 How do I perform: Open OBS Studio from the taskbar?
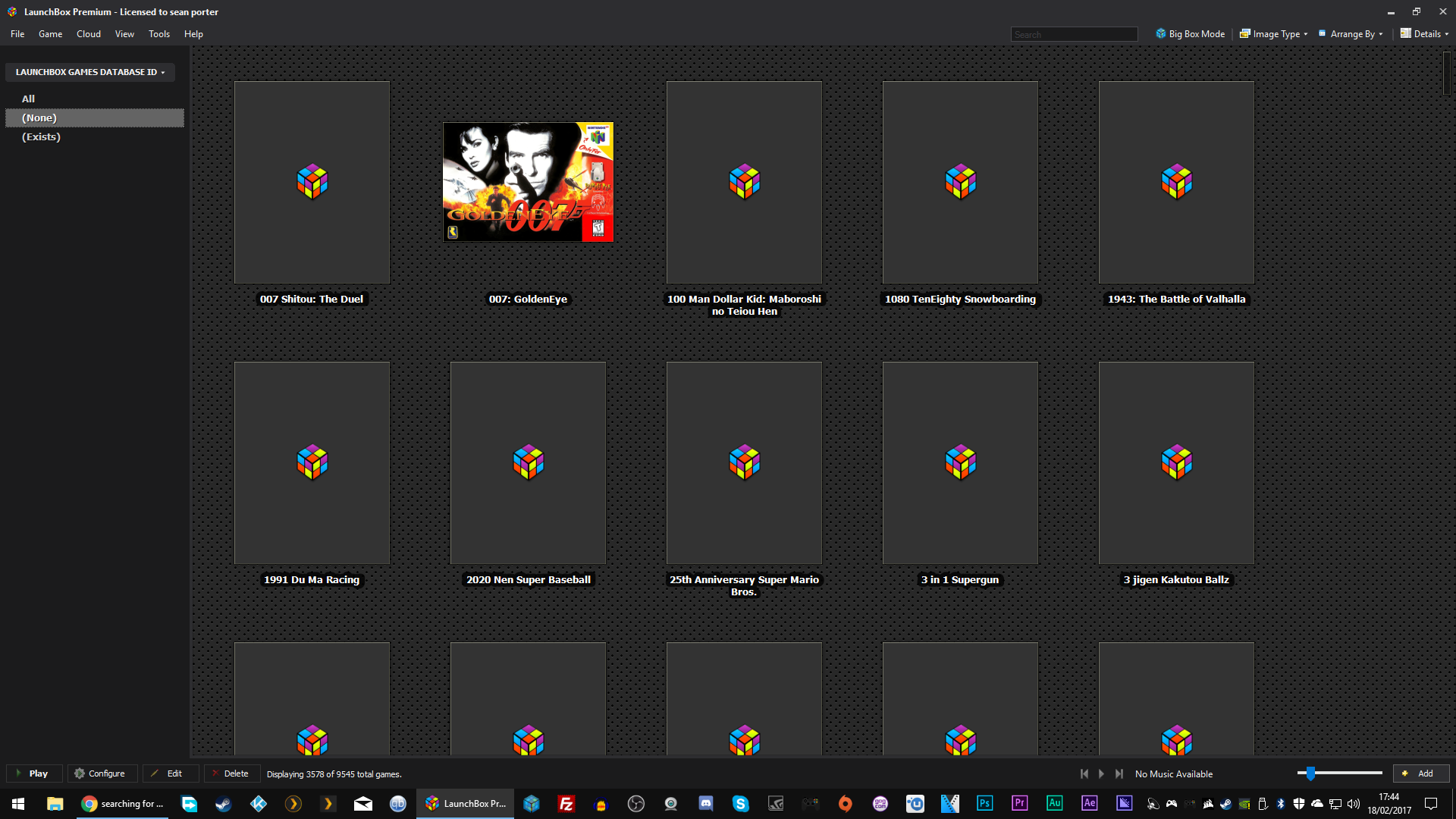[636, 804]
